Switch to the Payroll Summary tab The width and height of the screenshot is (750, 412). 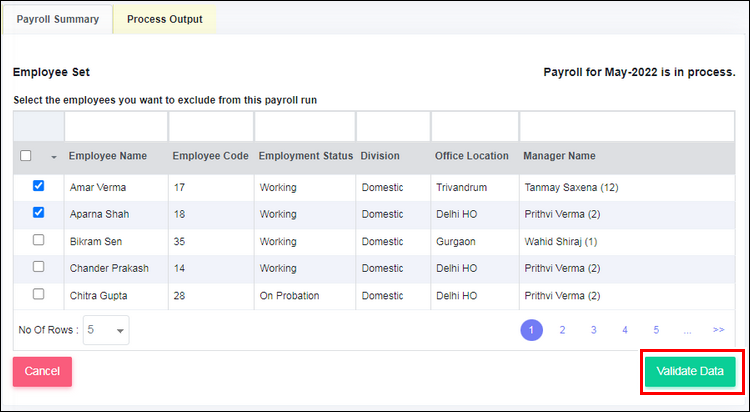[x=57, y=20]
